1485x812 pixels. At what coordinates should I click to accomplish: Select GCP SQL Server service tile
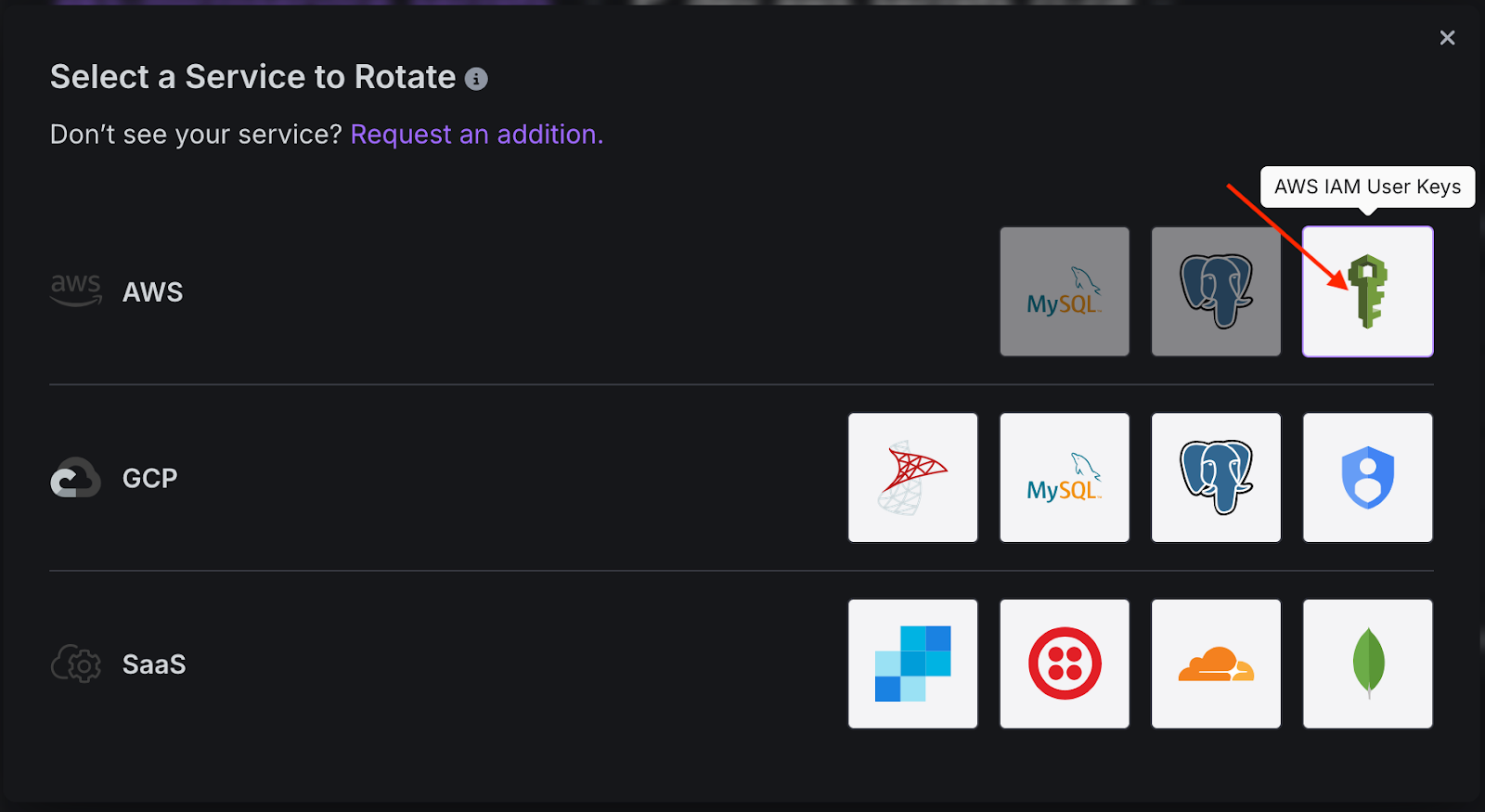pyautogui.click(x=912, y=478)
